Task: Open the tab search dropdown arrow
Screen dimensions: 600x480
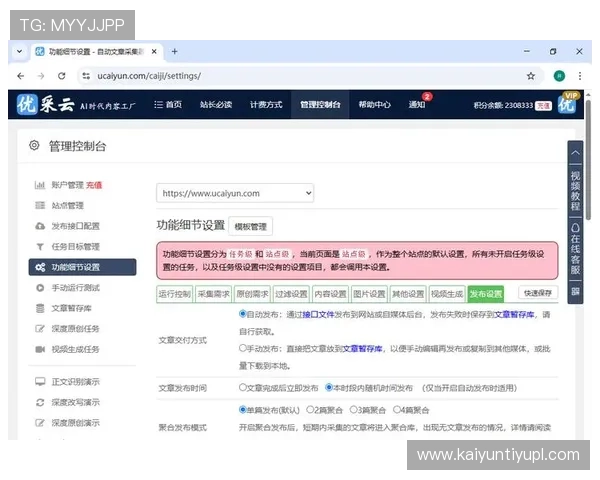Action: (19, 51)
